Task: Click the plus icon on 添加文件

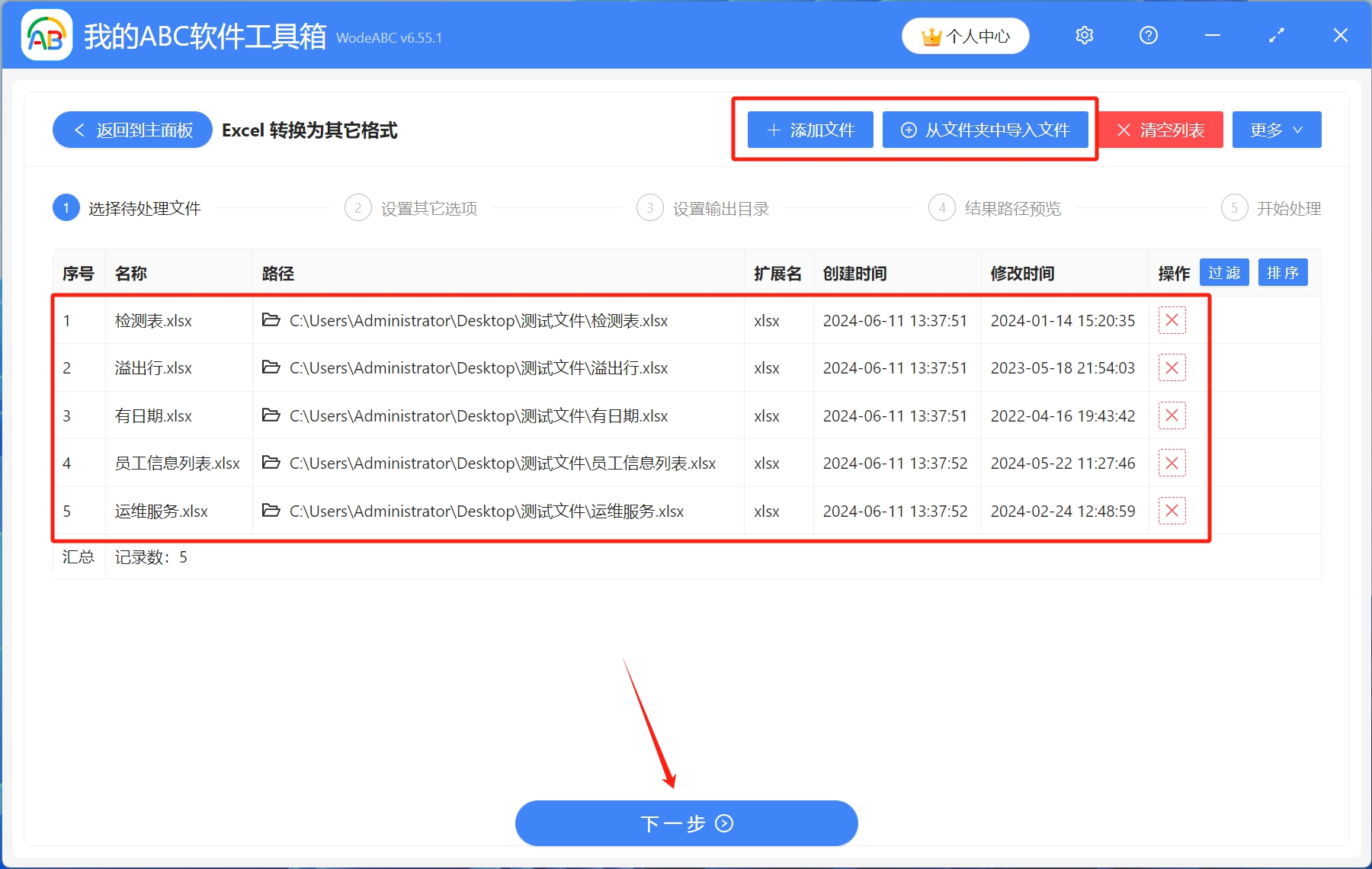Action: coord(772,130)
